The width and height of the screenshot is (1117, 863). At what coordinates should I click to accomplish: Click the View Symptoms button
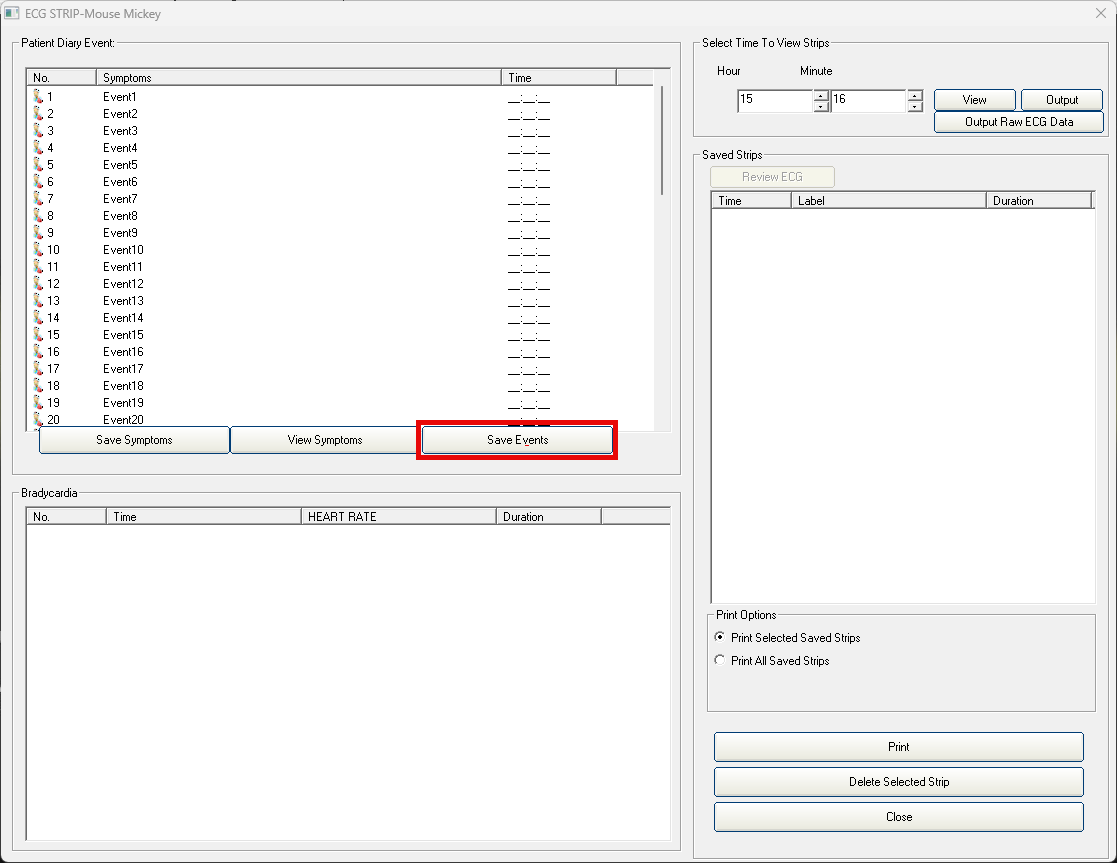pyautogui.click(x=325, y=440)
